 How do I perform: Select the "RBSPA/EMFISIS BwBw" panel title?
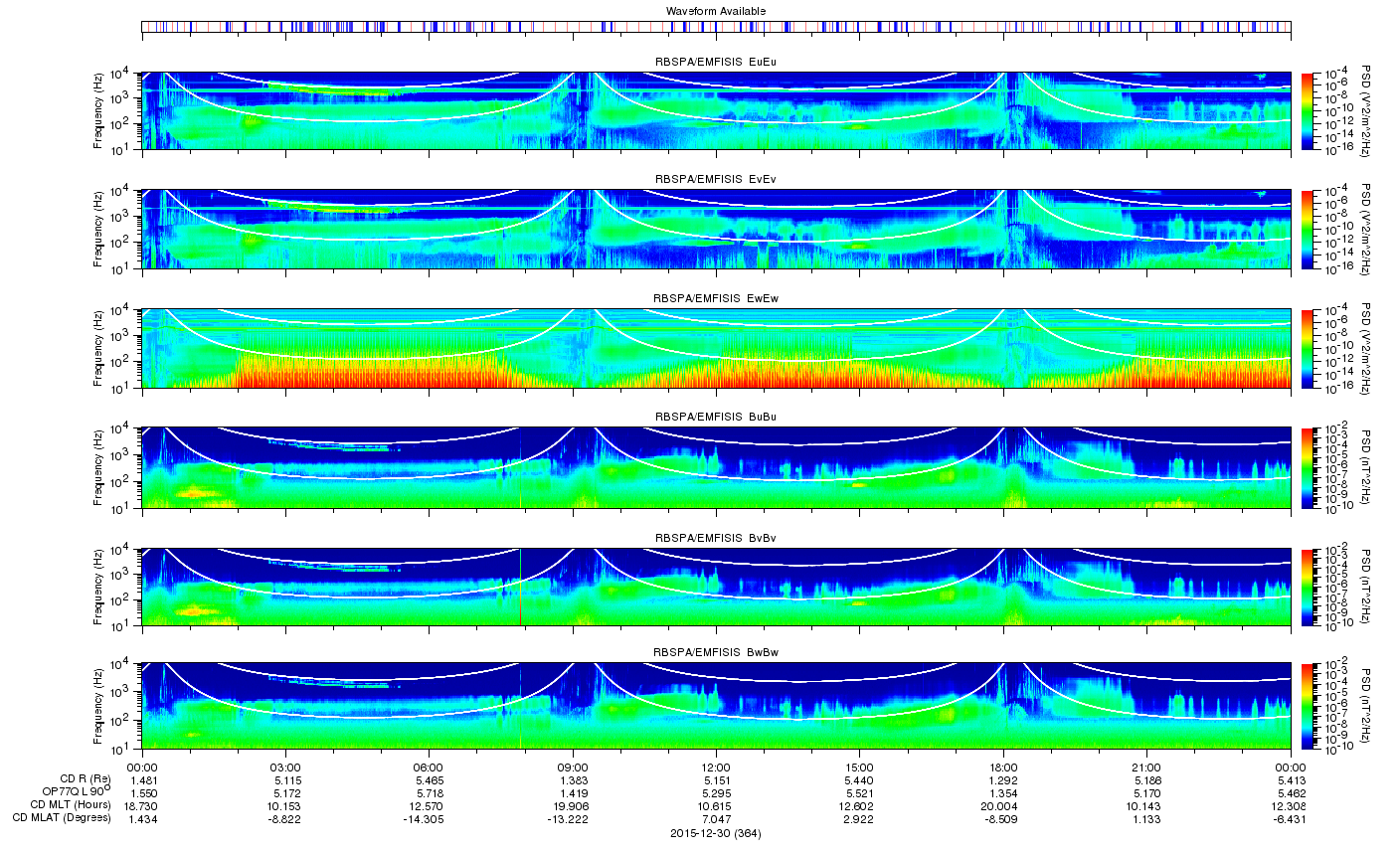[x=716, y=652]
